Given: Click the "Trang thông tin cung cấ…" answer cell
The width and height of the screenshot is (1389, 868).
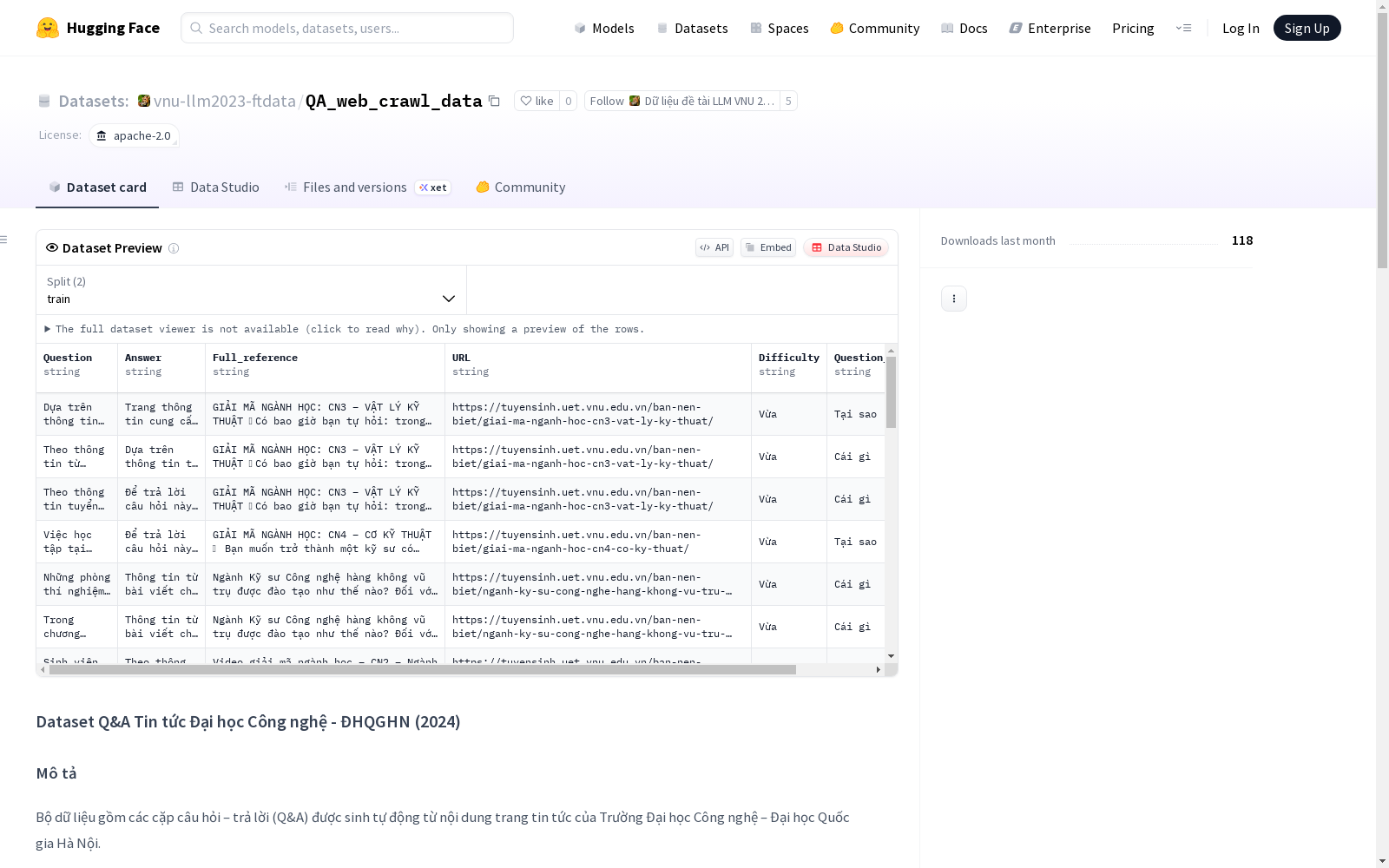Looking at the screenshot, I should click(x=161, y=414).
